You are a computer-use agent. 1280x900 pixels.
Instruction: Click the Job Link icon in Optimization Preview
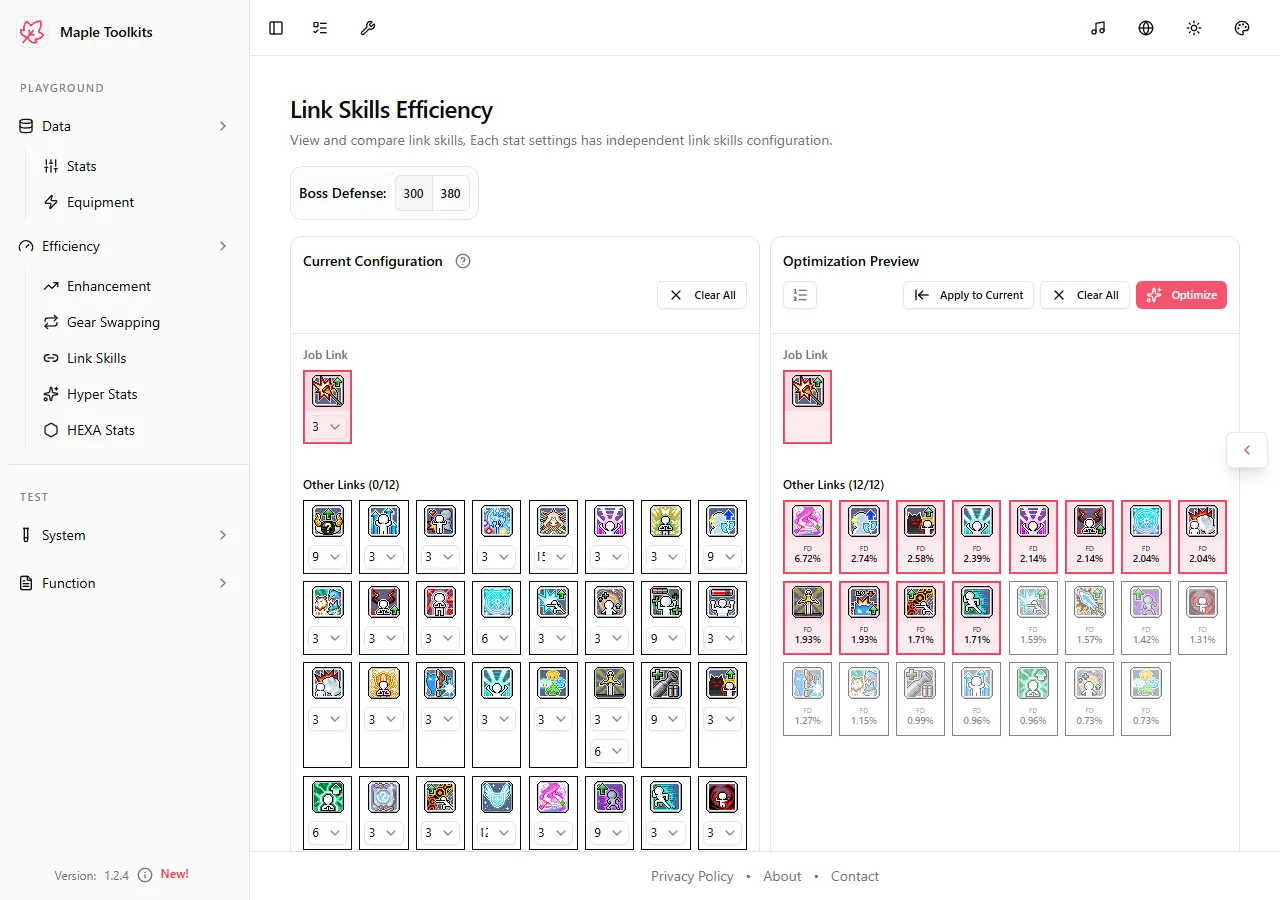point(808,391)
